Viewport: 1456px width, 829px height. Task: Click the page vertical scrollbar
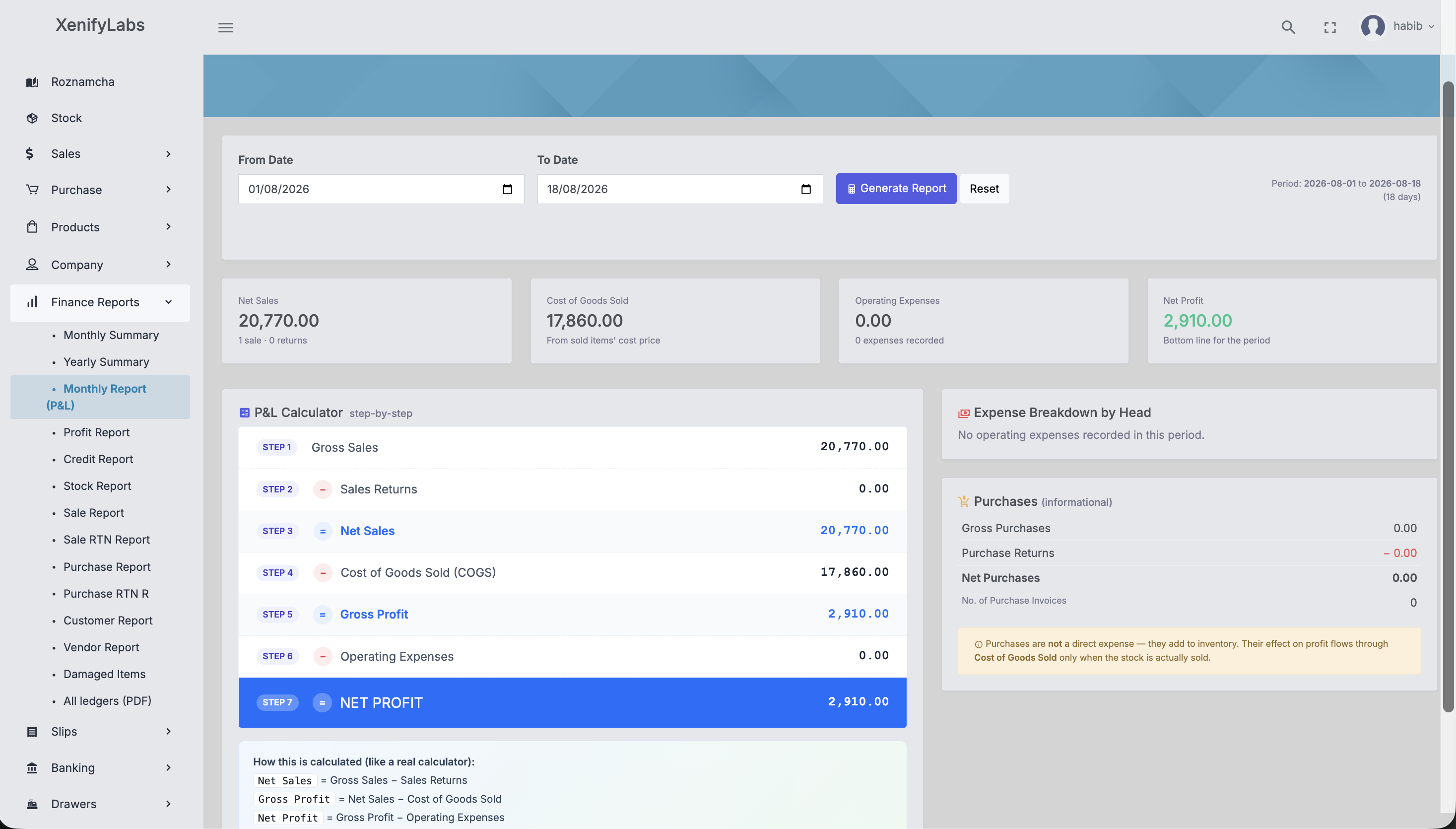click(1448, 396)
